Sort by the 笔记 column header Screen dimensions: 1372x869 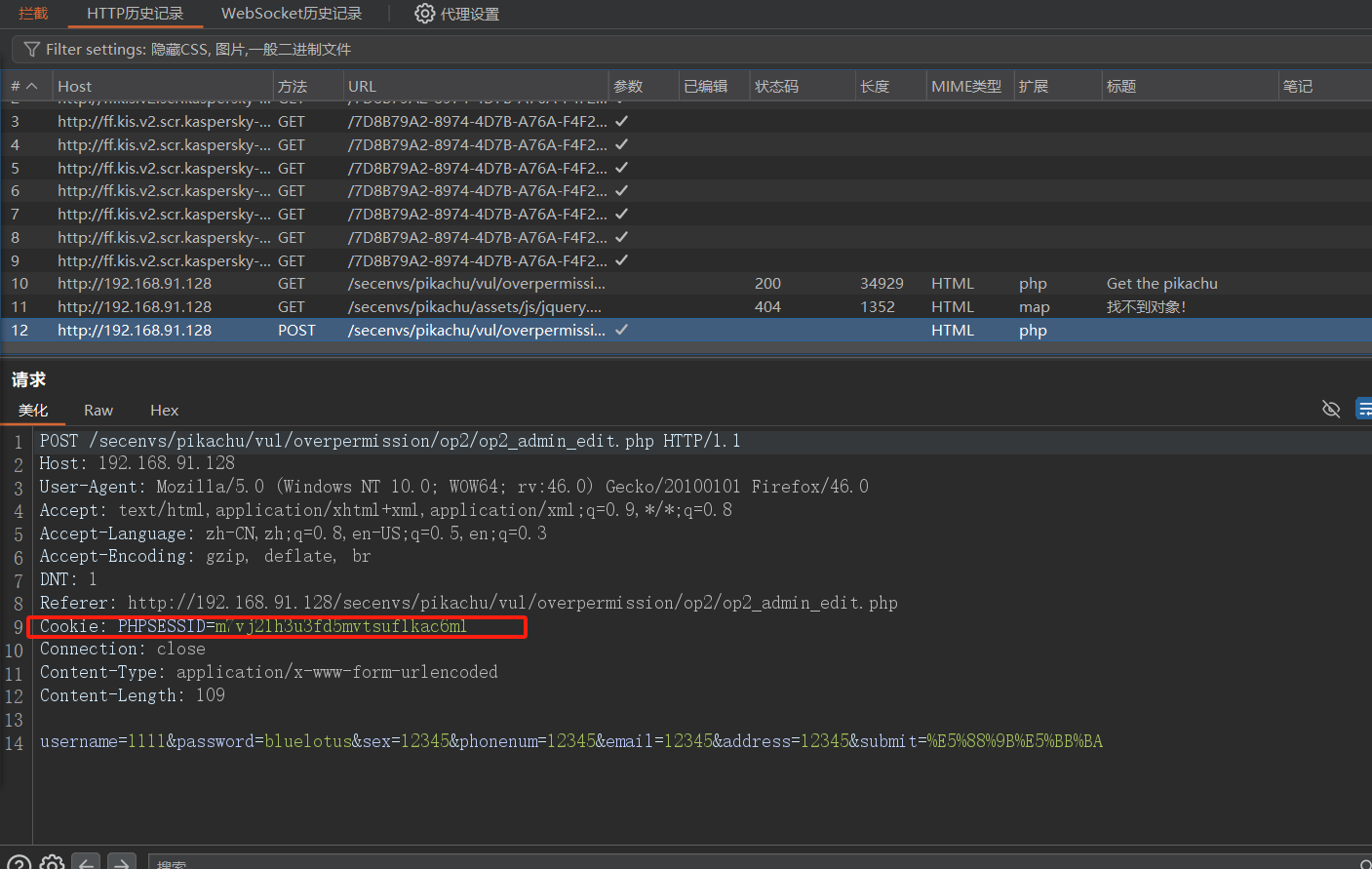(1325, 86)
